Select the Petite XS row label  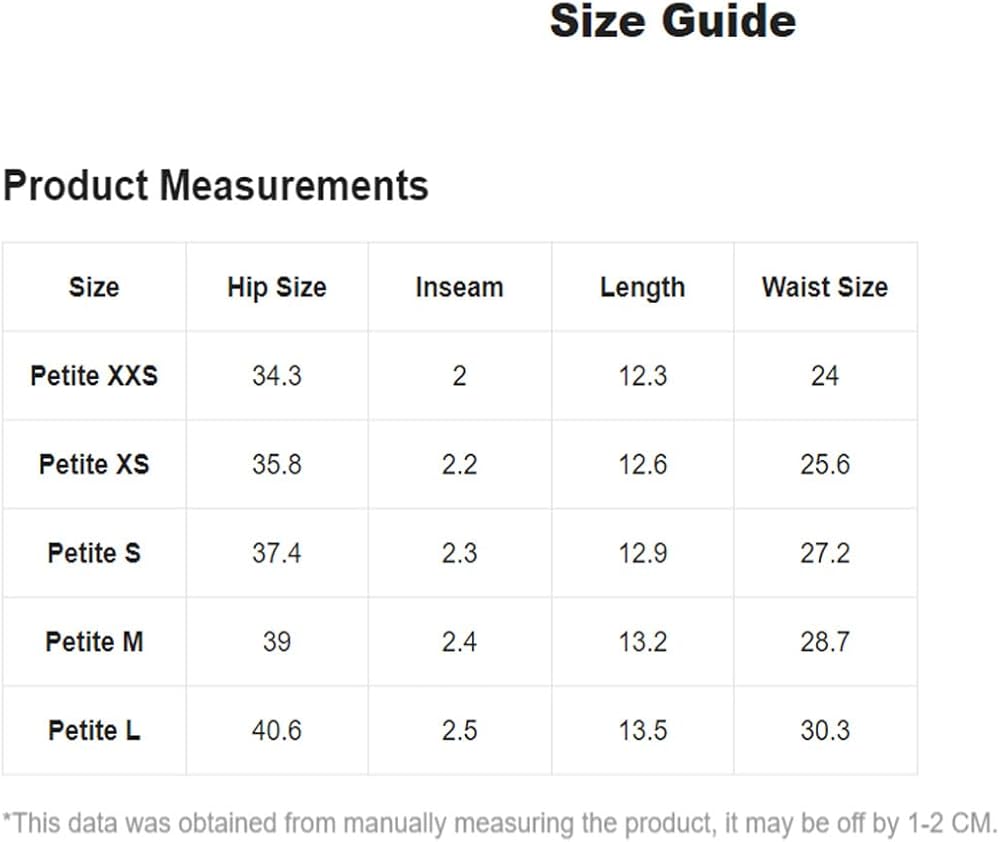[x=94, y=465]
